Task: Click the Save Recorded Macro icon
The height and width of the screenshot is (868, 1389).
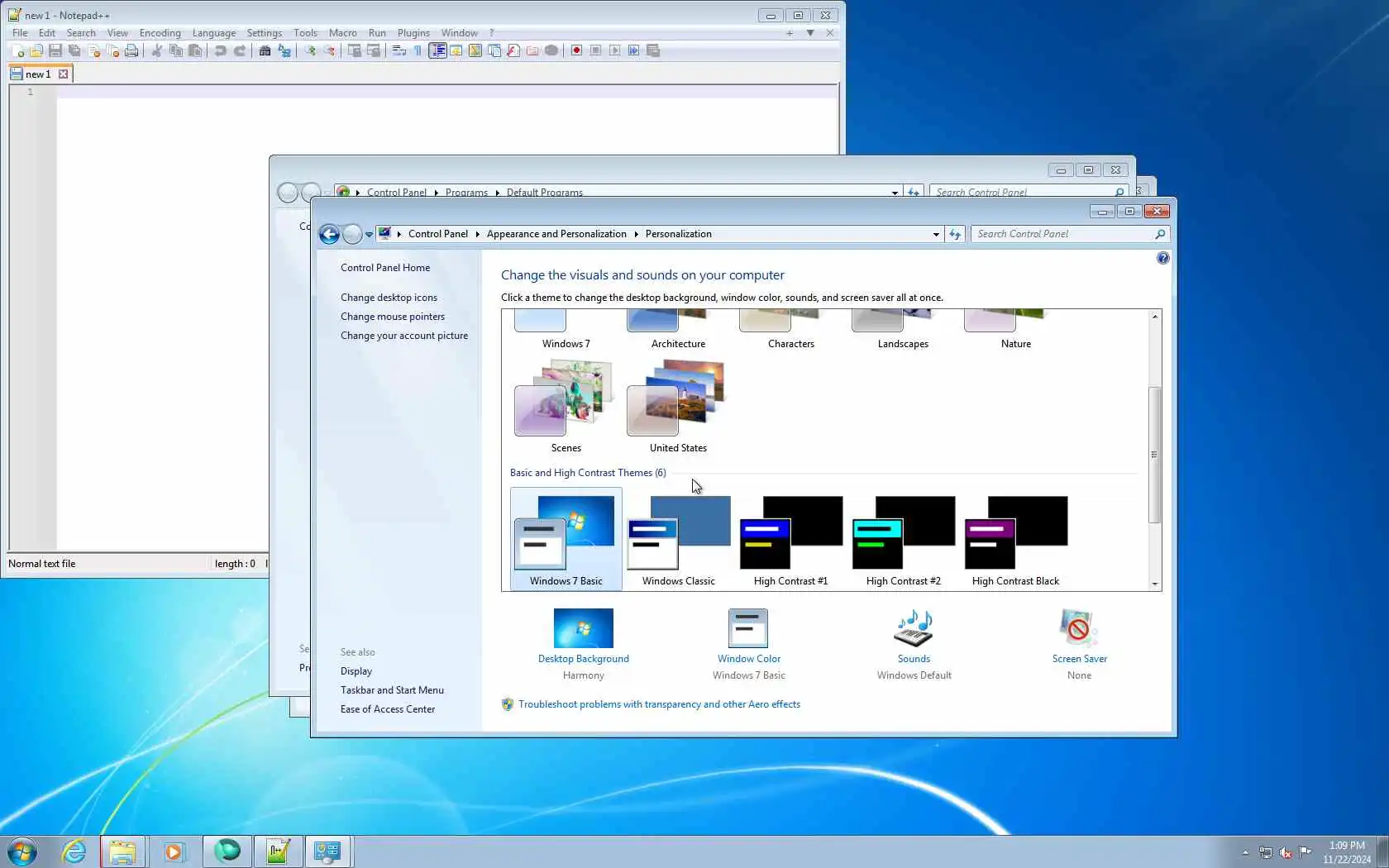Action: 653,50
